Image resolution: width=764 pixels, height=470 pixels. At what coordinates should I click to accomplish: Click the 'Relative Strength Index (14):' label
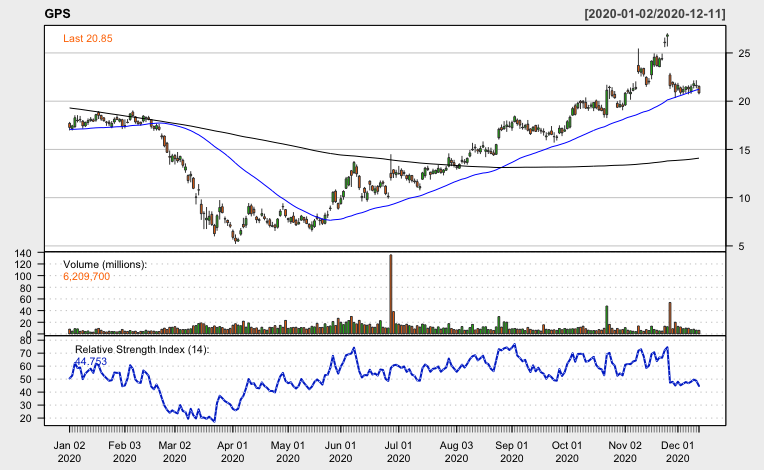tap(142, 349)
